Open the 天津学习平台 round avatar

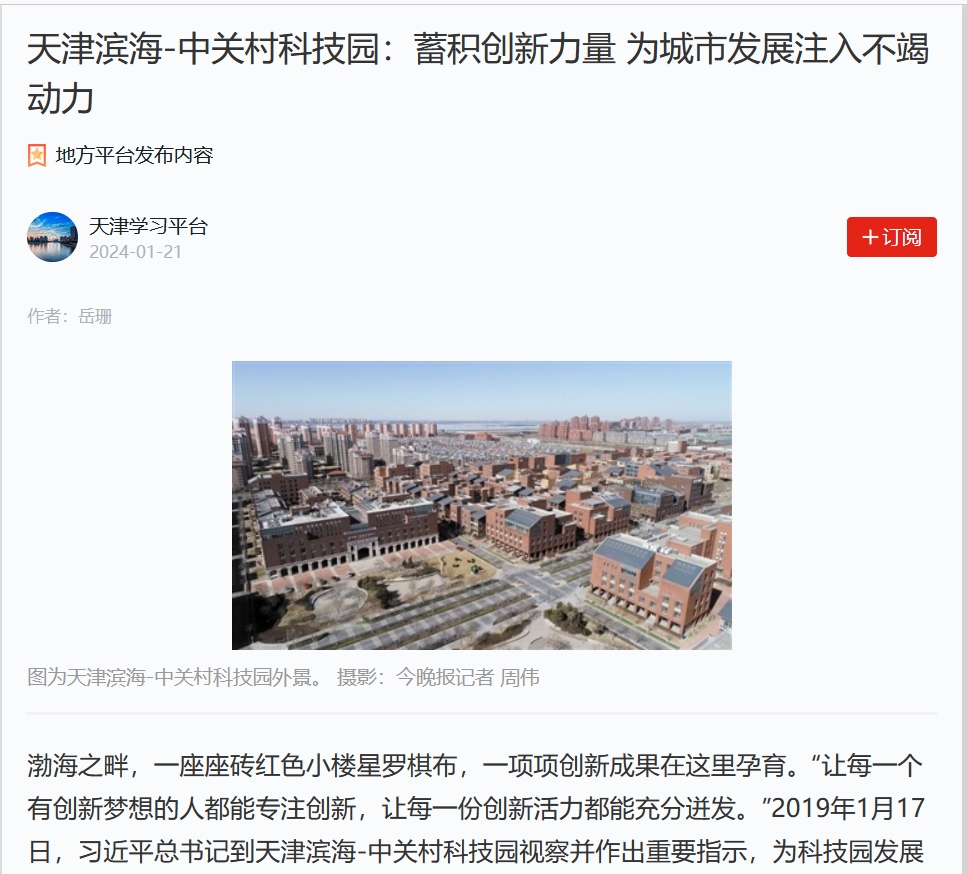pyautogui.click(x=52, y=237)
